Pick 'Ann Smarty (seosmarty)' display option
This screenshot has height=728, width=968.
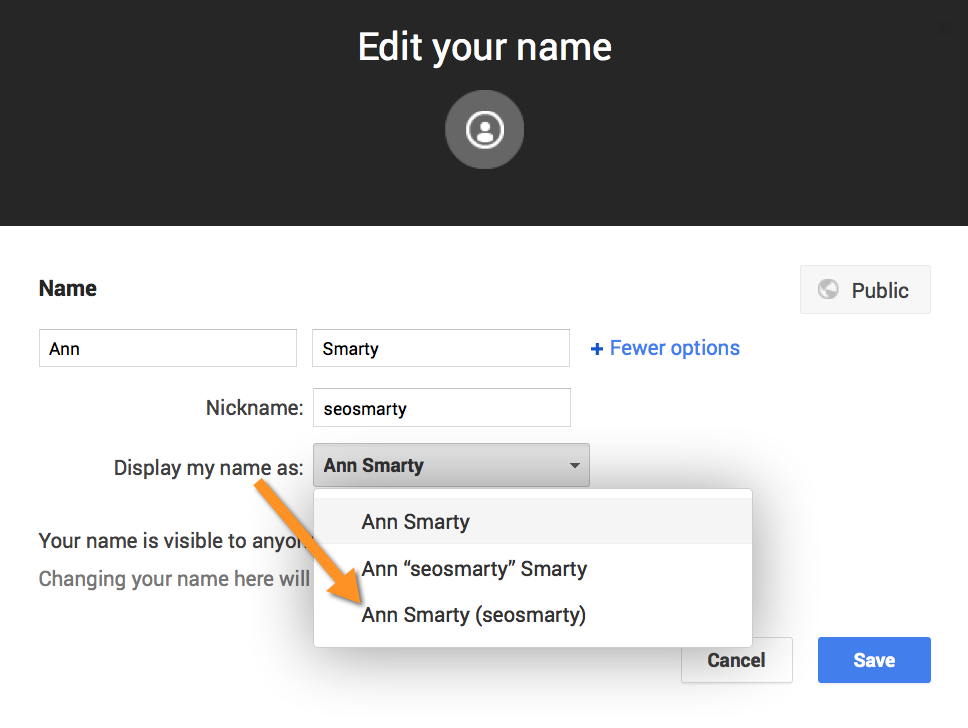[x=474, y=615]
